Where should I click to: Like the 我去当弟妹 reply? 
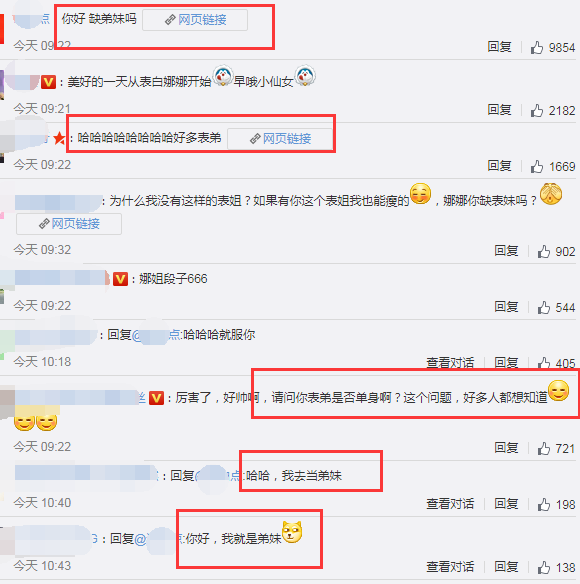click(543, 505)
